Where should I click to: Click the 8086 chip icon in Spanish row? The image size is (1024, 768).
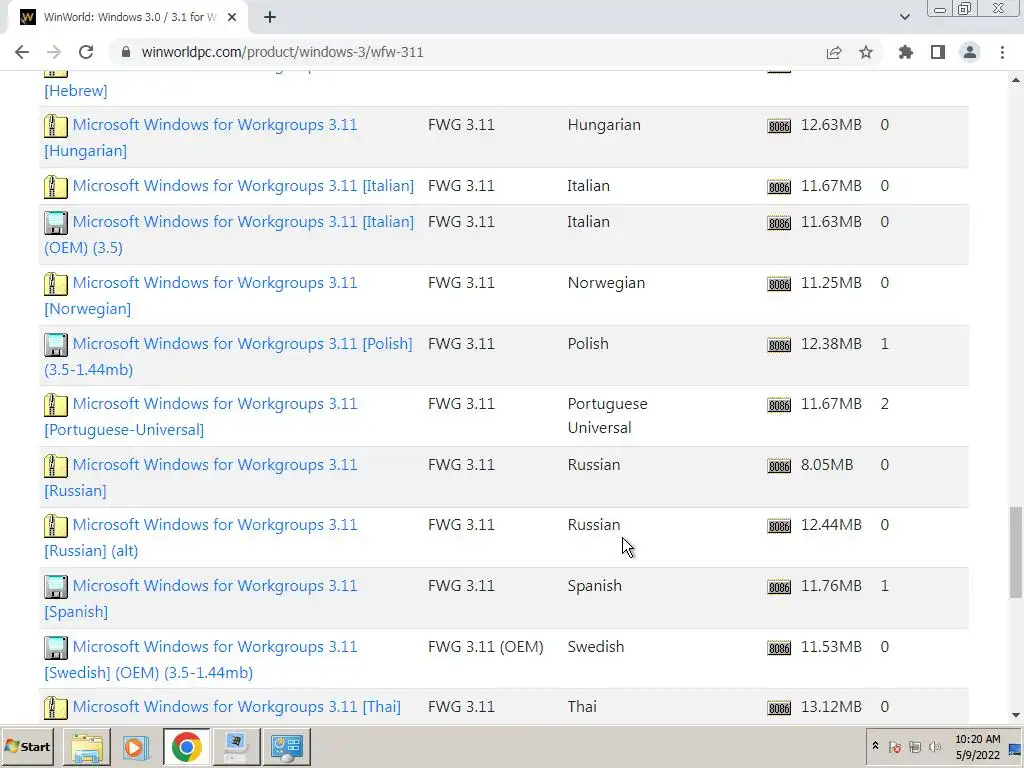(x=779, y=587)
